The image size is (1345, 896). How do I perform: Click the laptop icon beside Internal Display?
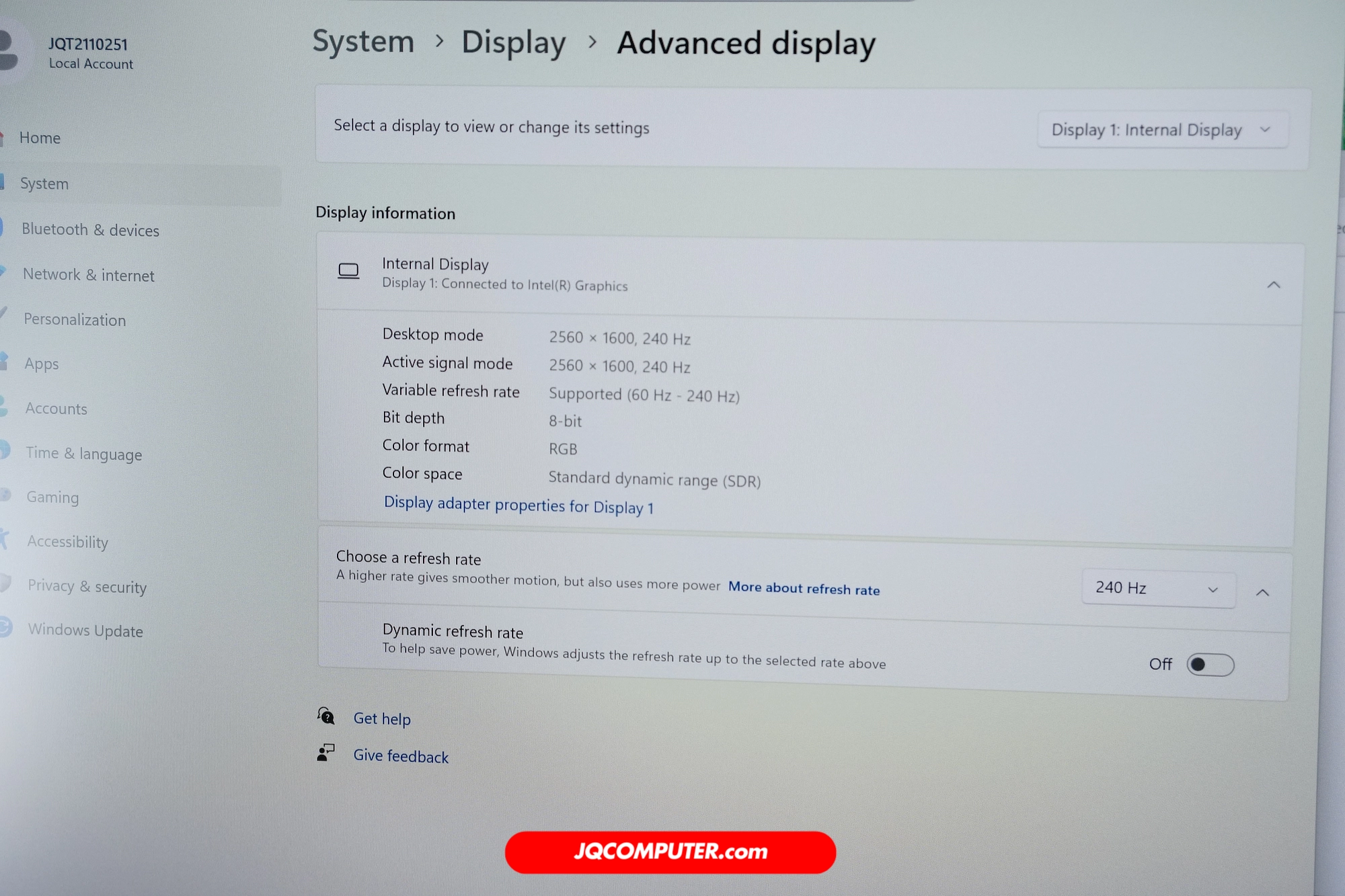pos(348,271)
